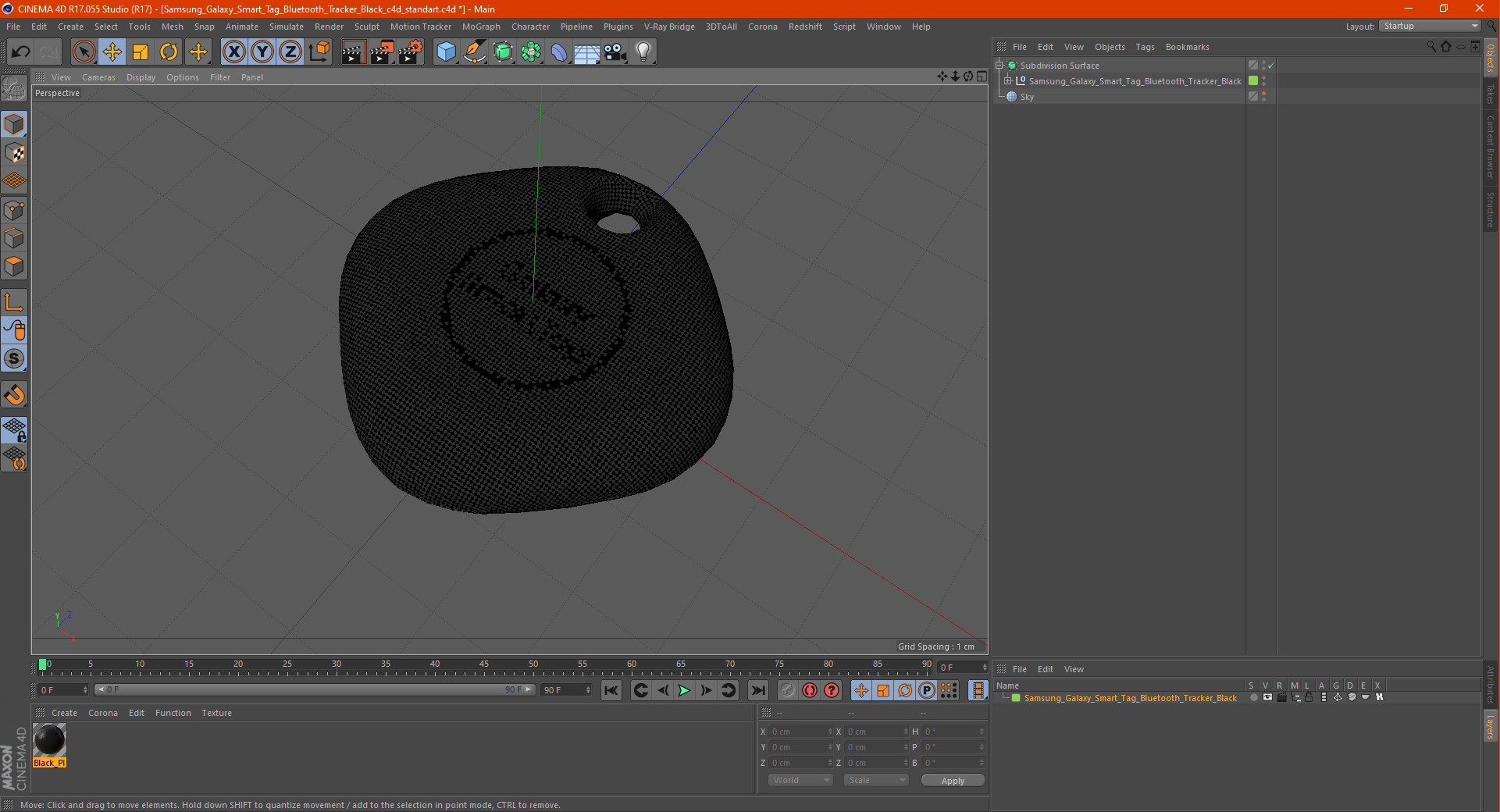Toggle Sky visibility dots
Viewport: 1500px width, 812px height.
pos(1263,97)
